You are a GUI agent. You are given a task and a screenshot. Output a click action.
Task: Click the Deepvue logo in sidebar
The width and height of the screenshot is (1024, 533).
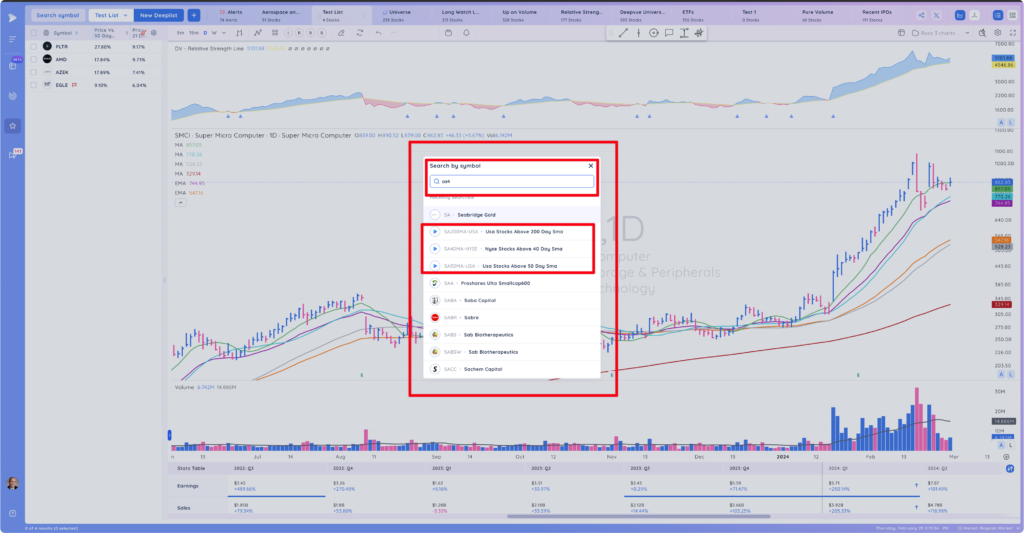pyautogui.click(x=12, y=18)
